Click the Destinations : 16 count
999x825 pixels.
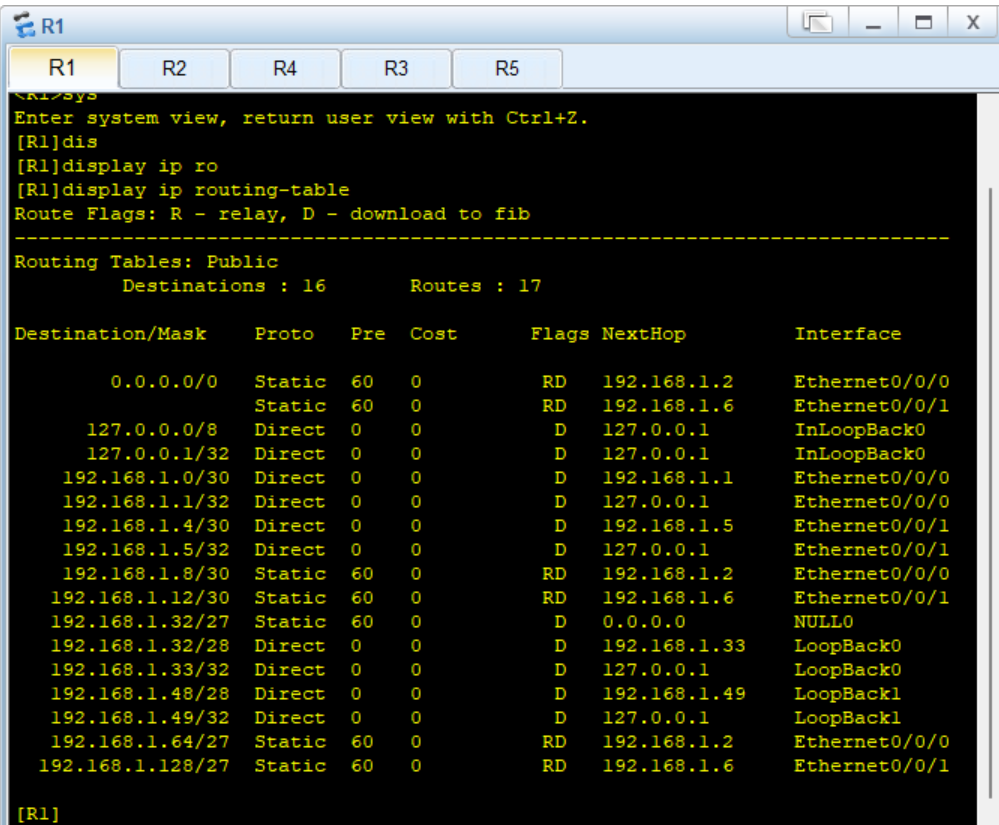click(x=224, y=285)
